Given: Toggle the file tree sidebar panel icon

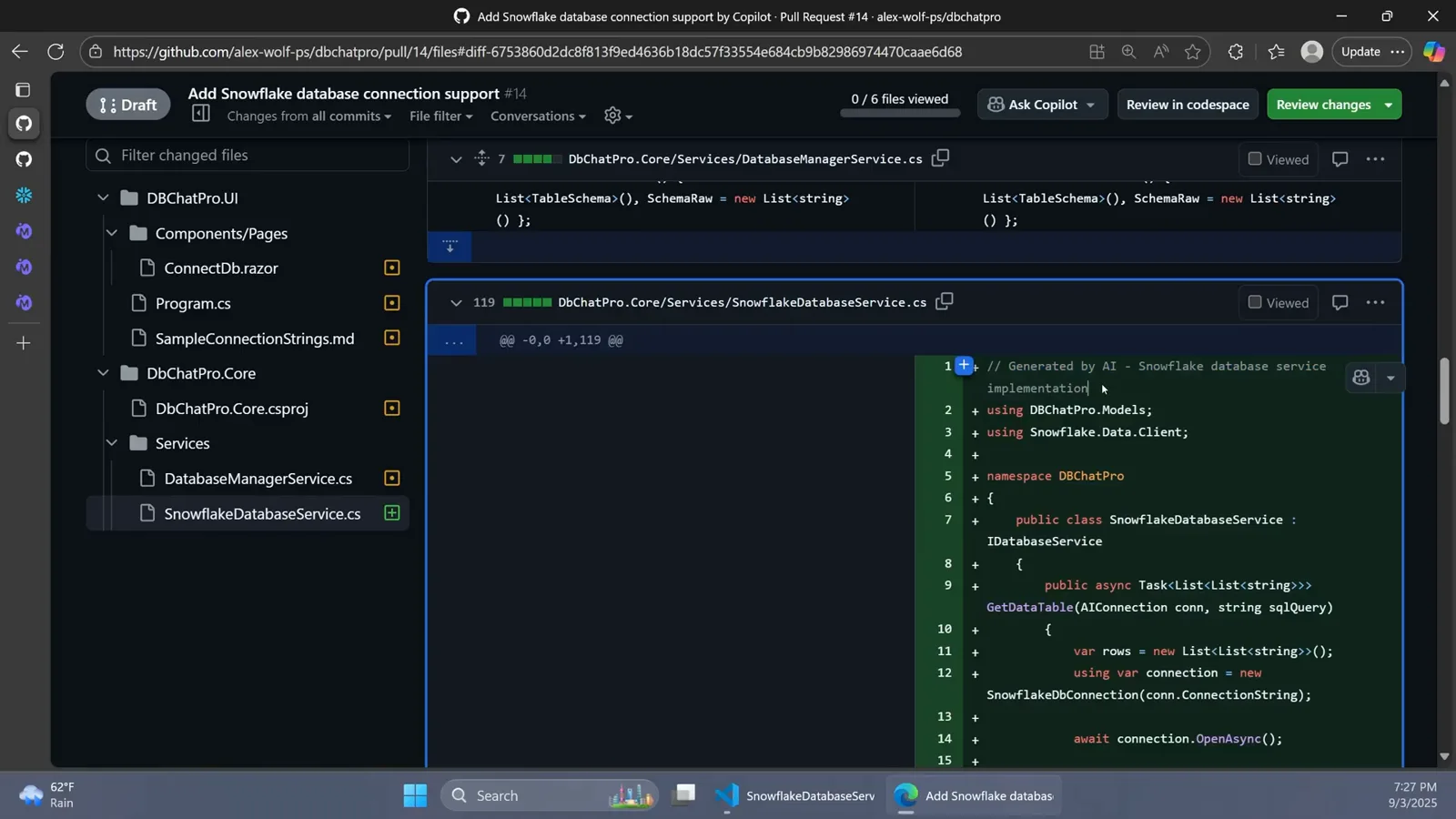Looking at the screenshot, I should (x=201, y=114).
